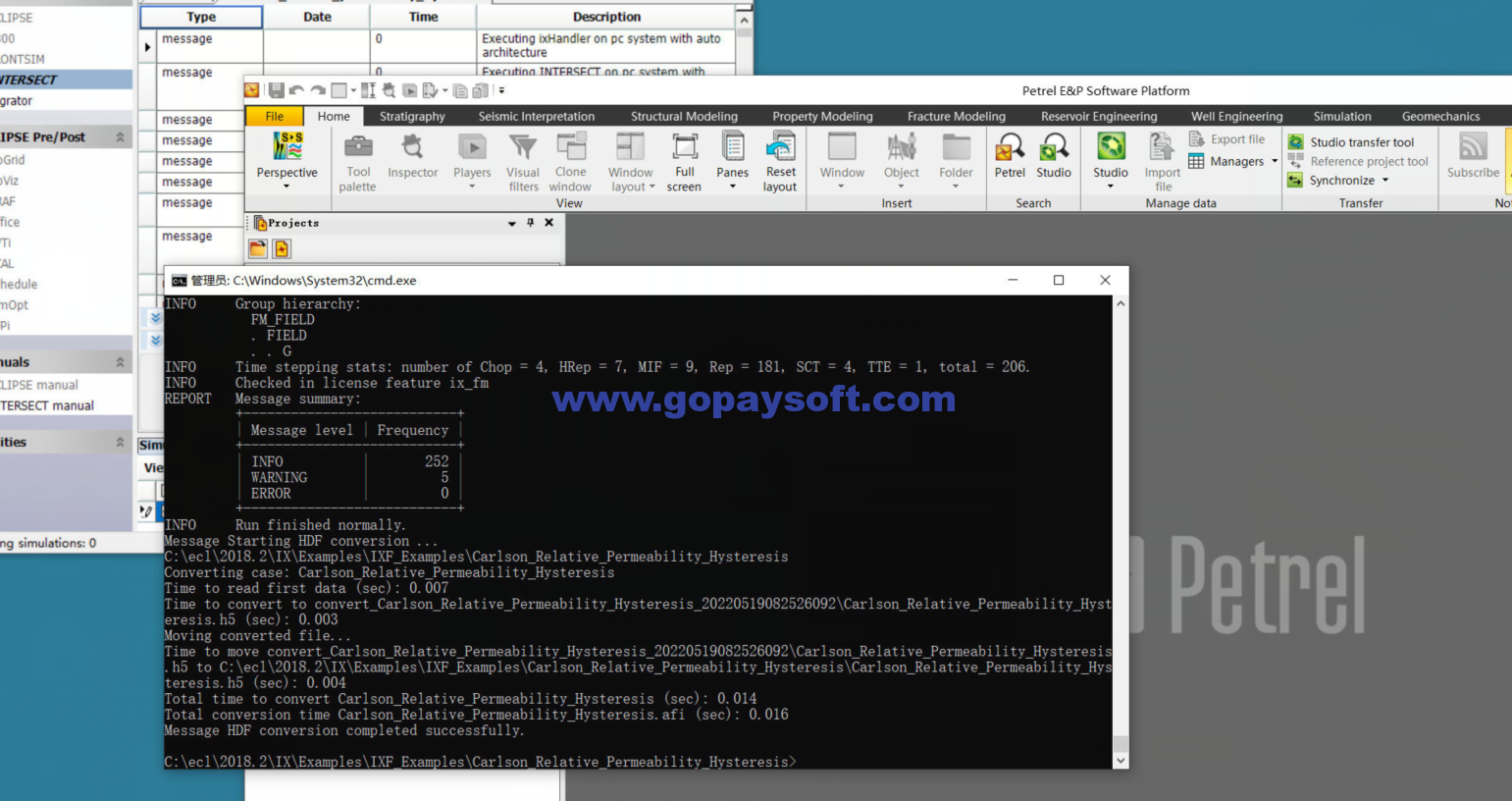Viewport: 1512px width, 801px height.
Task: Click the cmd window vertical scrollbar down arrow
Action: tap(1121, 761)
